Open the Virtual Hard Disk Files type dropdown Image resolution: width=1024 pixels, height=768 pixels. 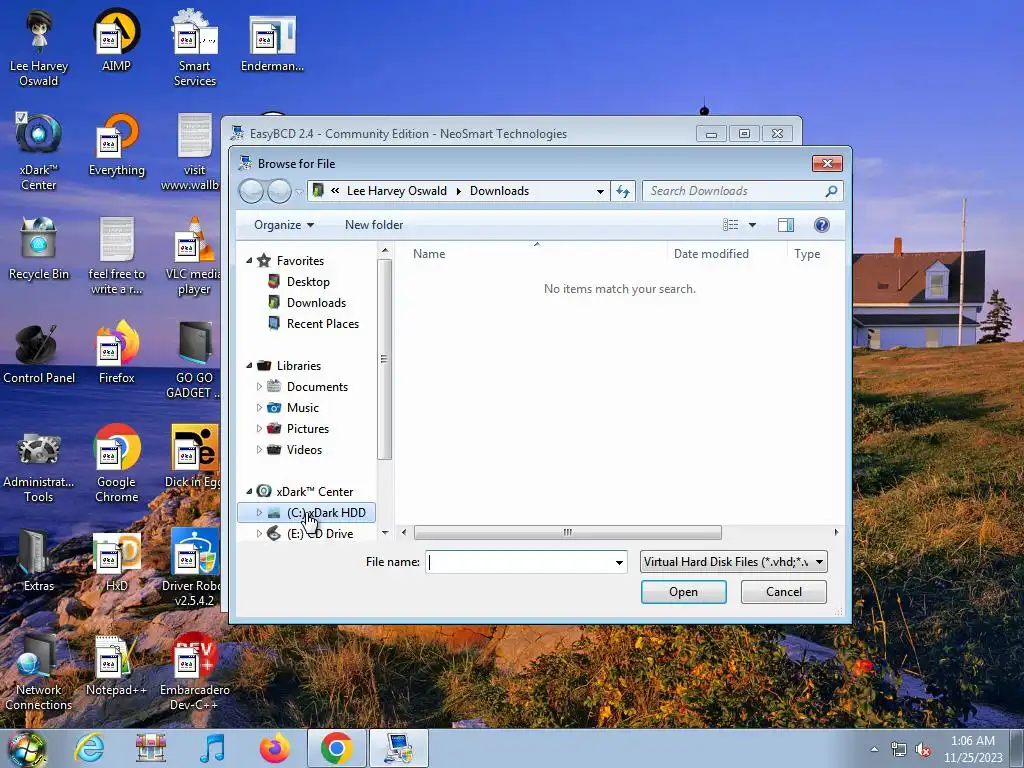click(733, 562)
